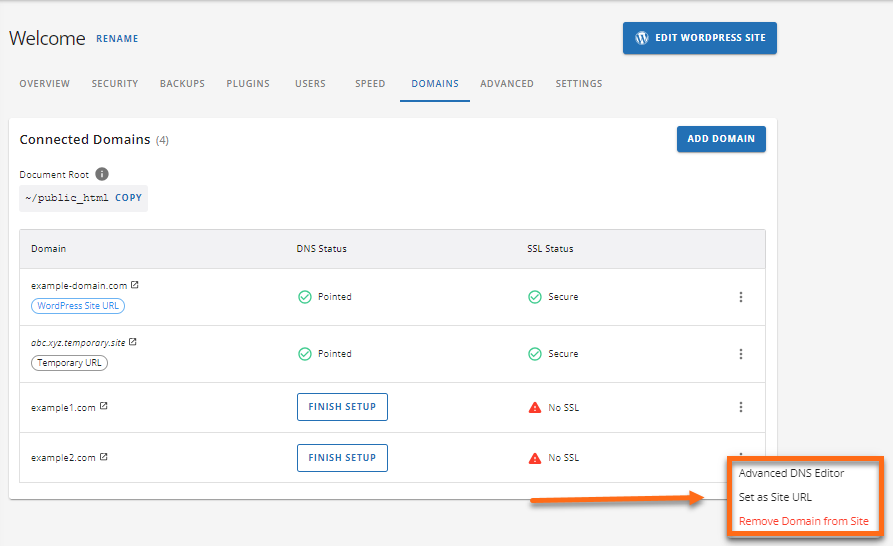The image size is (893, 546).
Task: Click the Rename link beside Welcome
Action: tap(117, 39)
